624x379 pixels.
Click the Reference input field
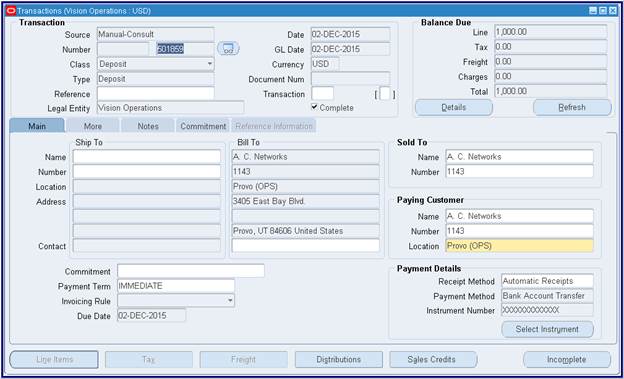(x=156, y=94)
